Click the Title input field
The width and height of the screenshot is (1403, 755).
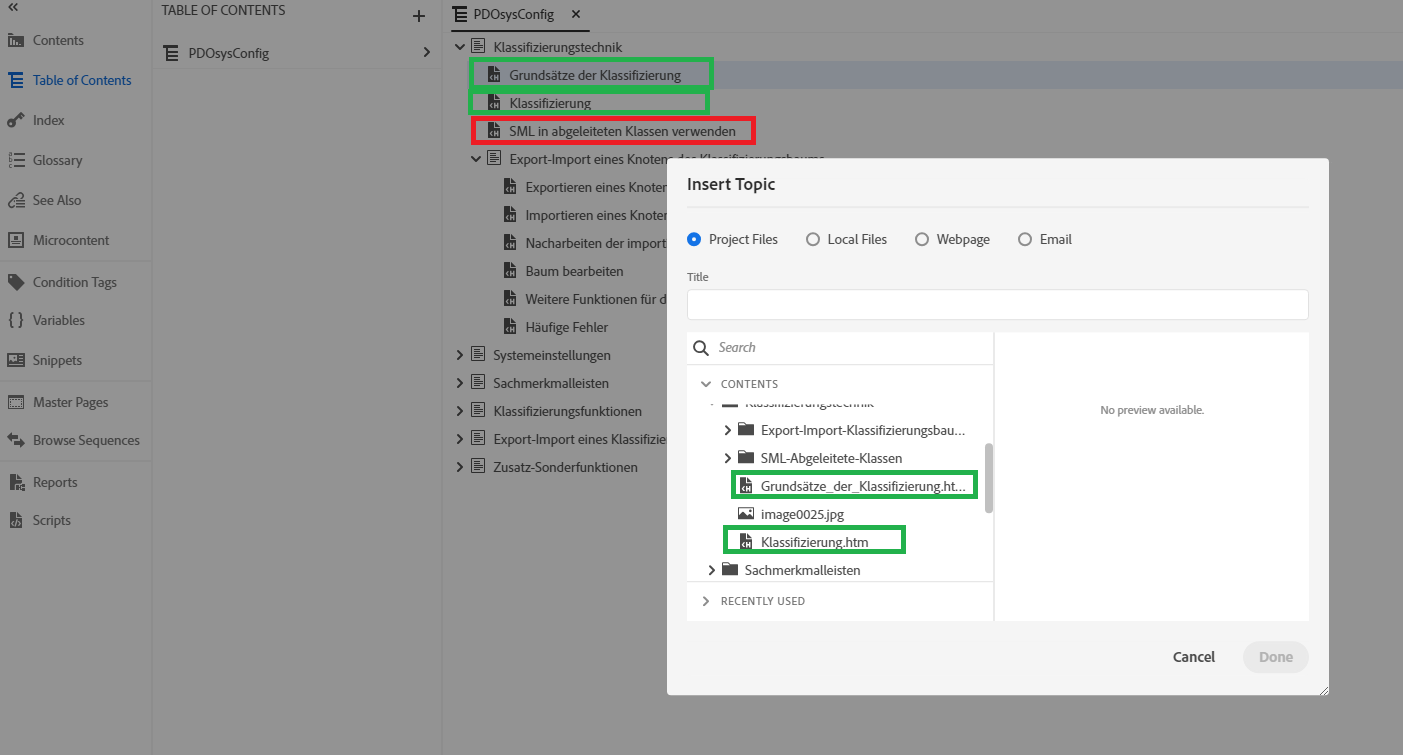tap(997, 304)
